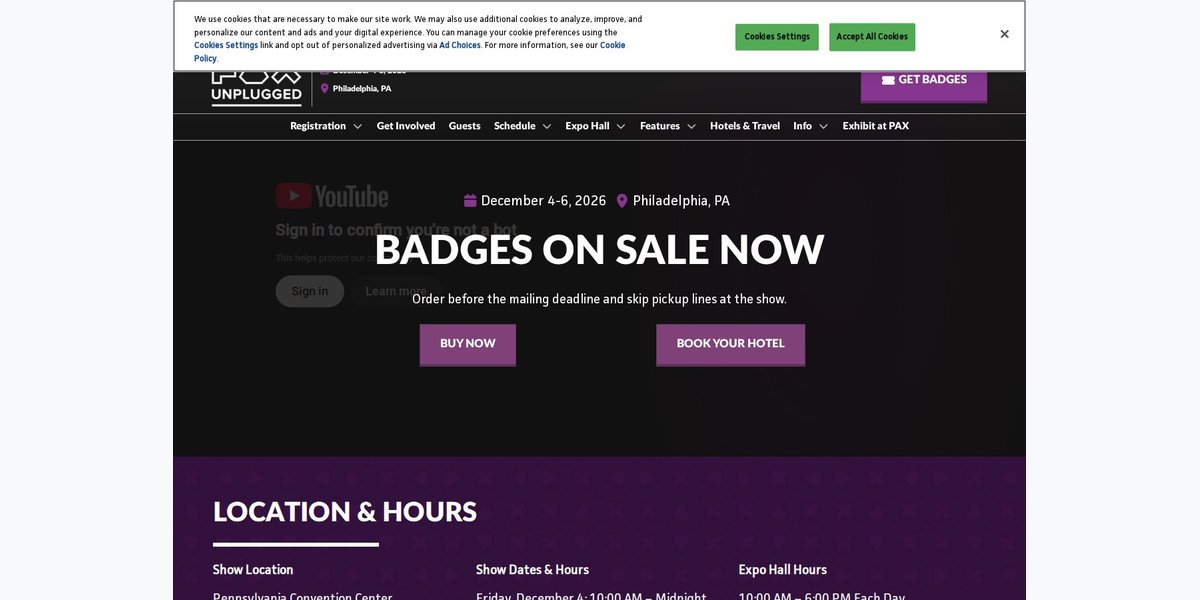The image size is (1200, 600).
Task: Open the Schedule nav item
Action: pos(515,126)
